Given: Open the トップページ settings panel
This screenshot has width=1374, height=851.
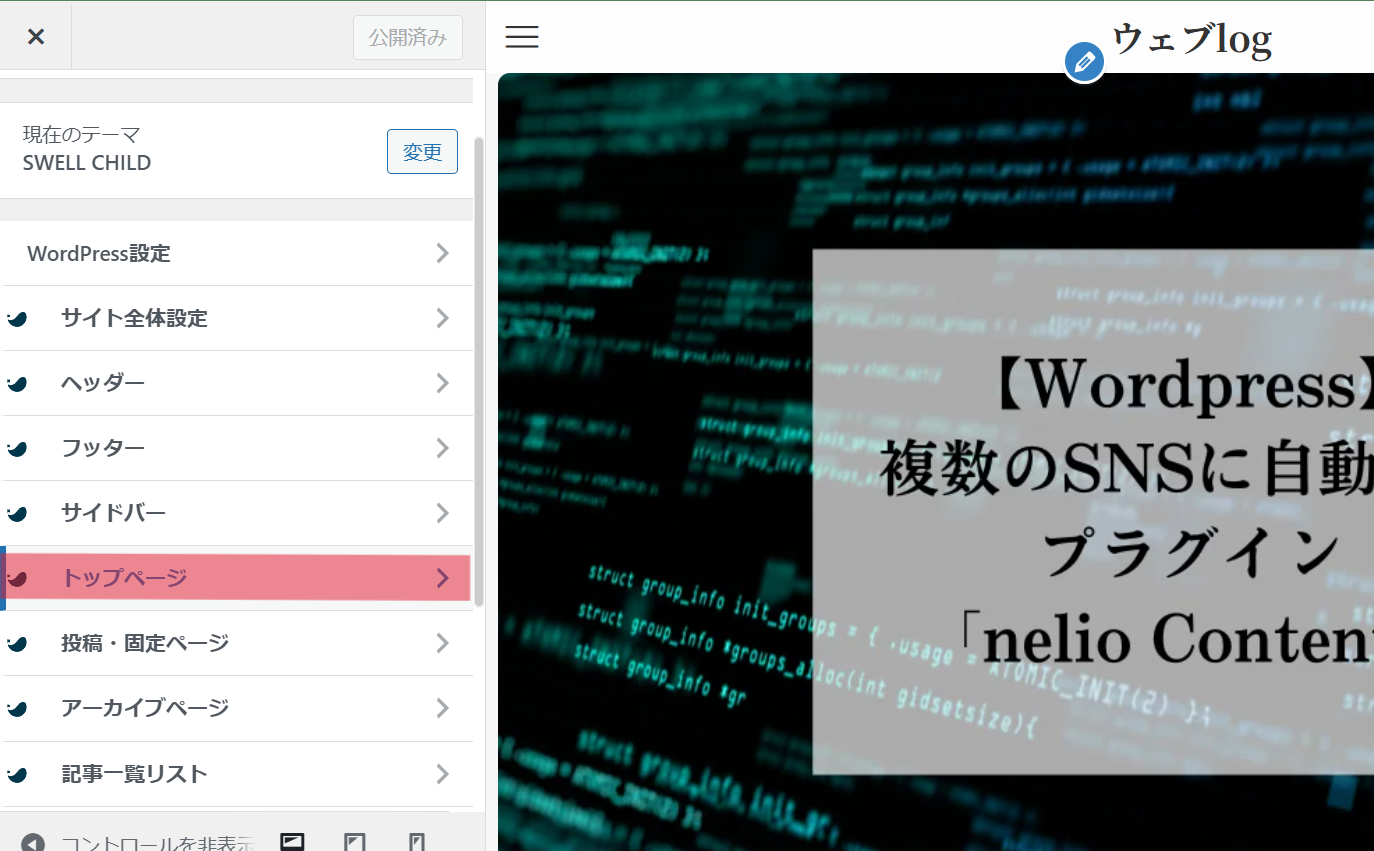Looking at the screenshot, I should 237,578.
